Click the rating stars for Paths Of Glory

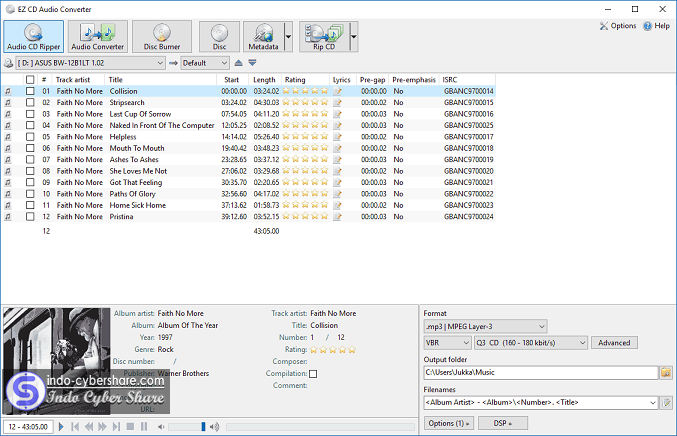click(305, 193)
